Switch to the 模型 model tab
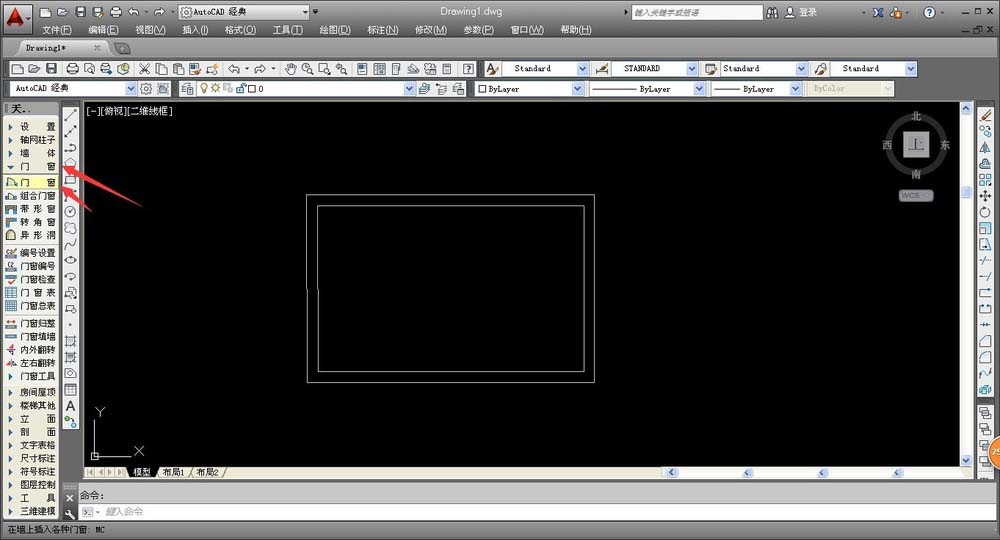 142,472
